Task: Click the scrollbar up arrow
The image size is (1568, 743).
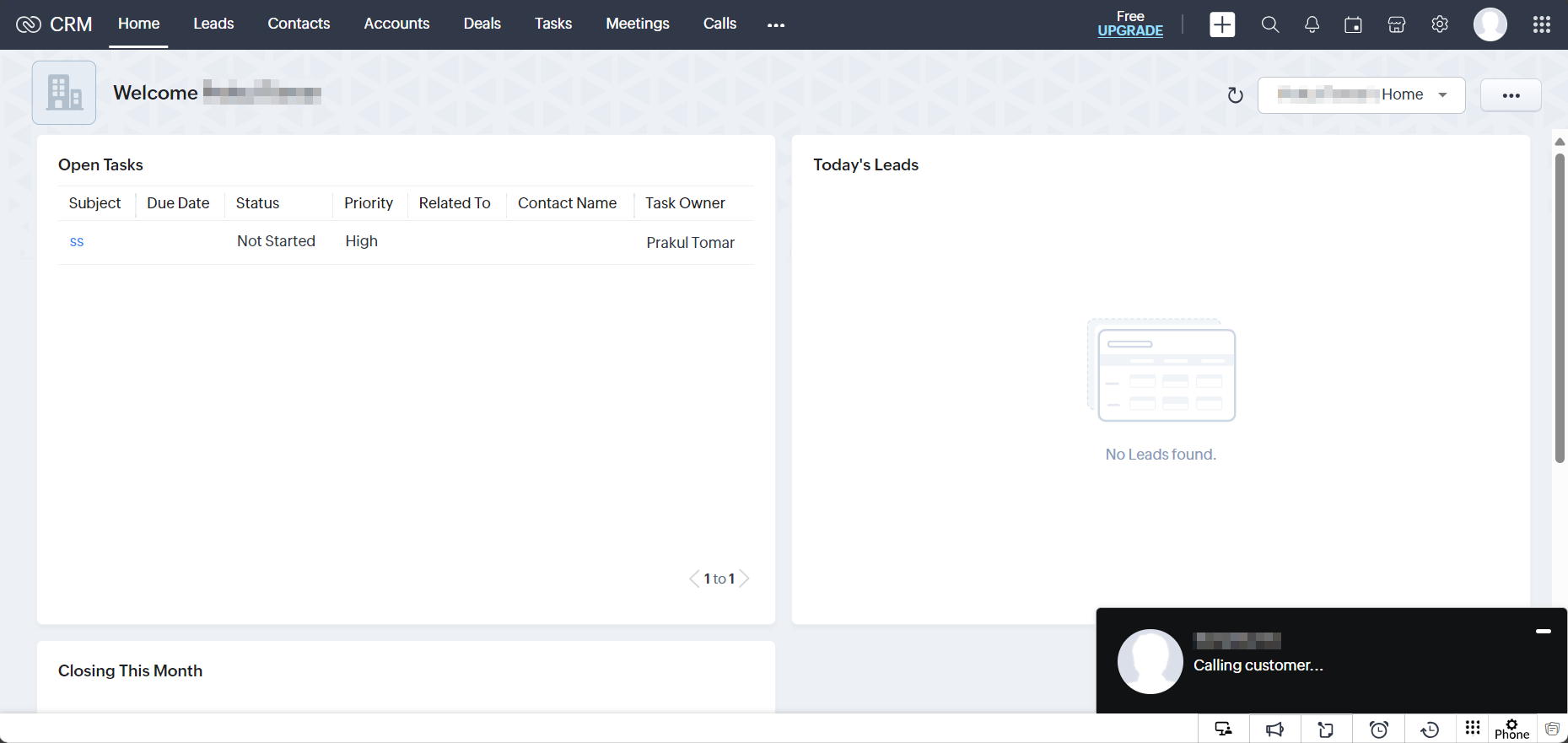Action: coord(1560,142)
